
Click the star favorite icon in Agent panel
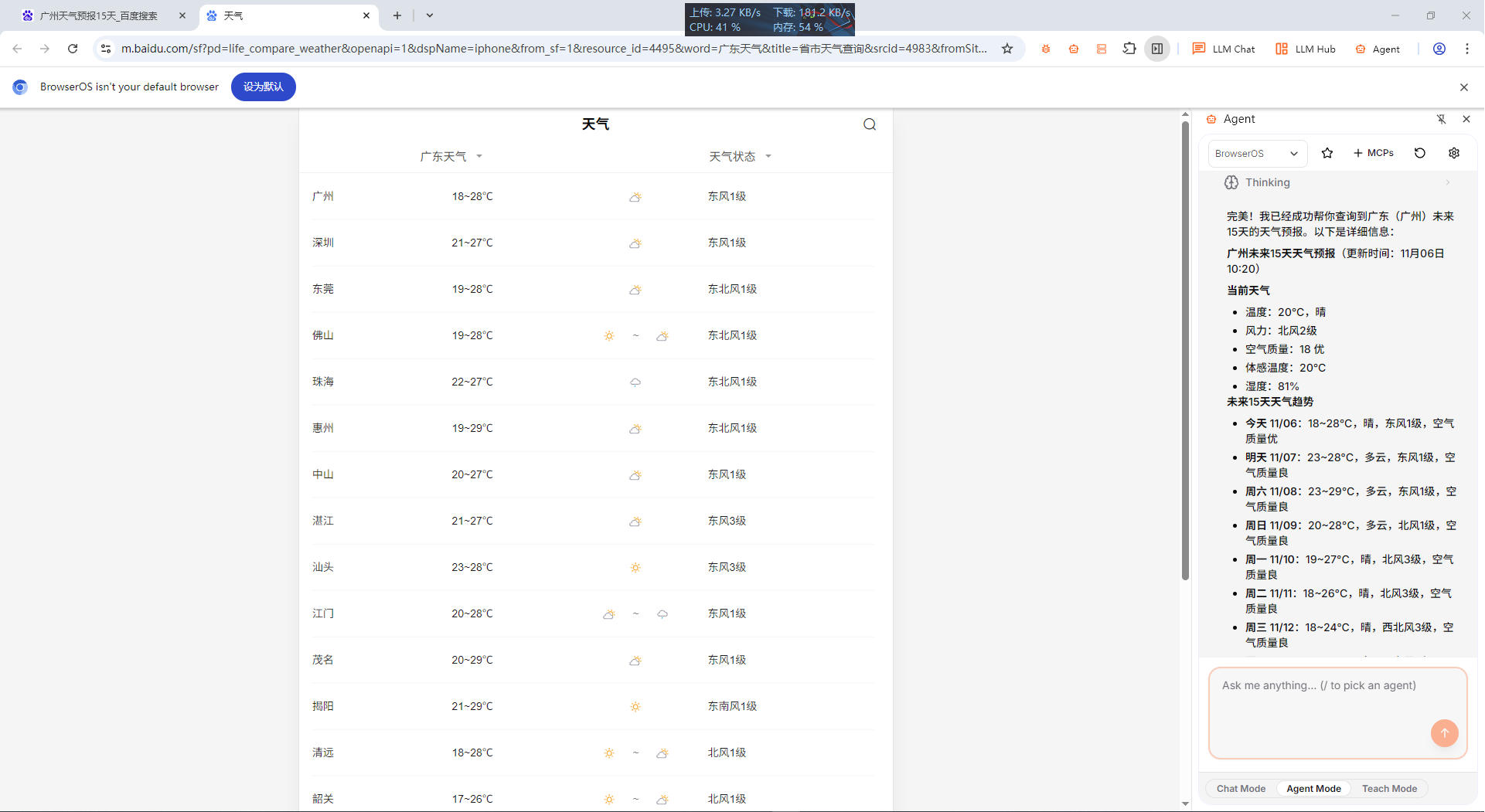[x=1327, y=153]
